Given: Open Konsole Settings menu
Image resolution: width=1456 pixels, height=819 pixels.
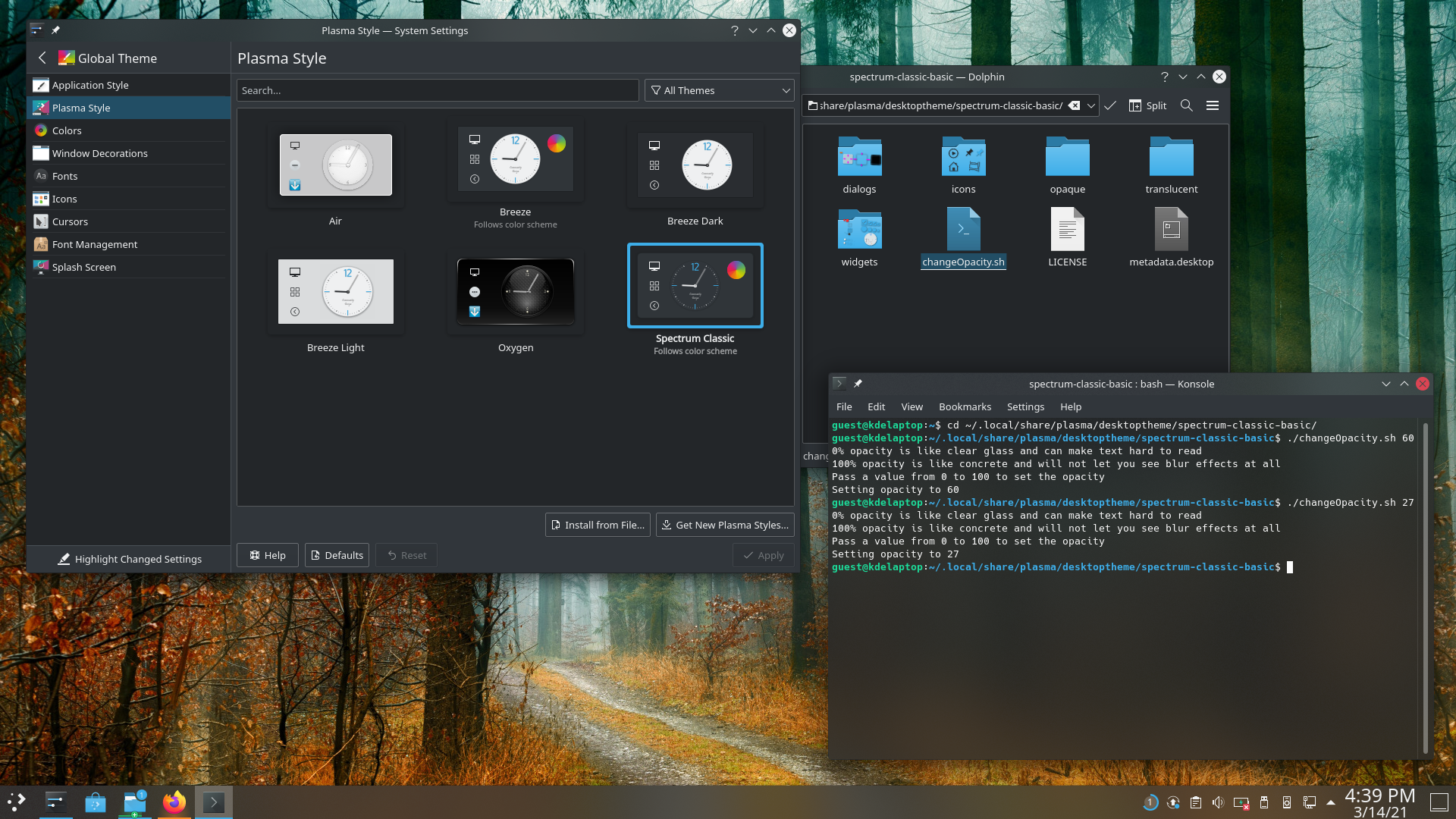Looking at the screenshot, I should (x=1025, y=406).
